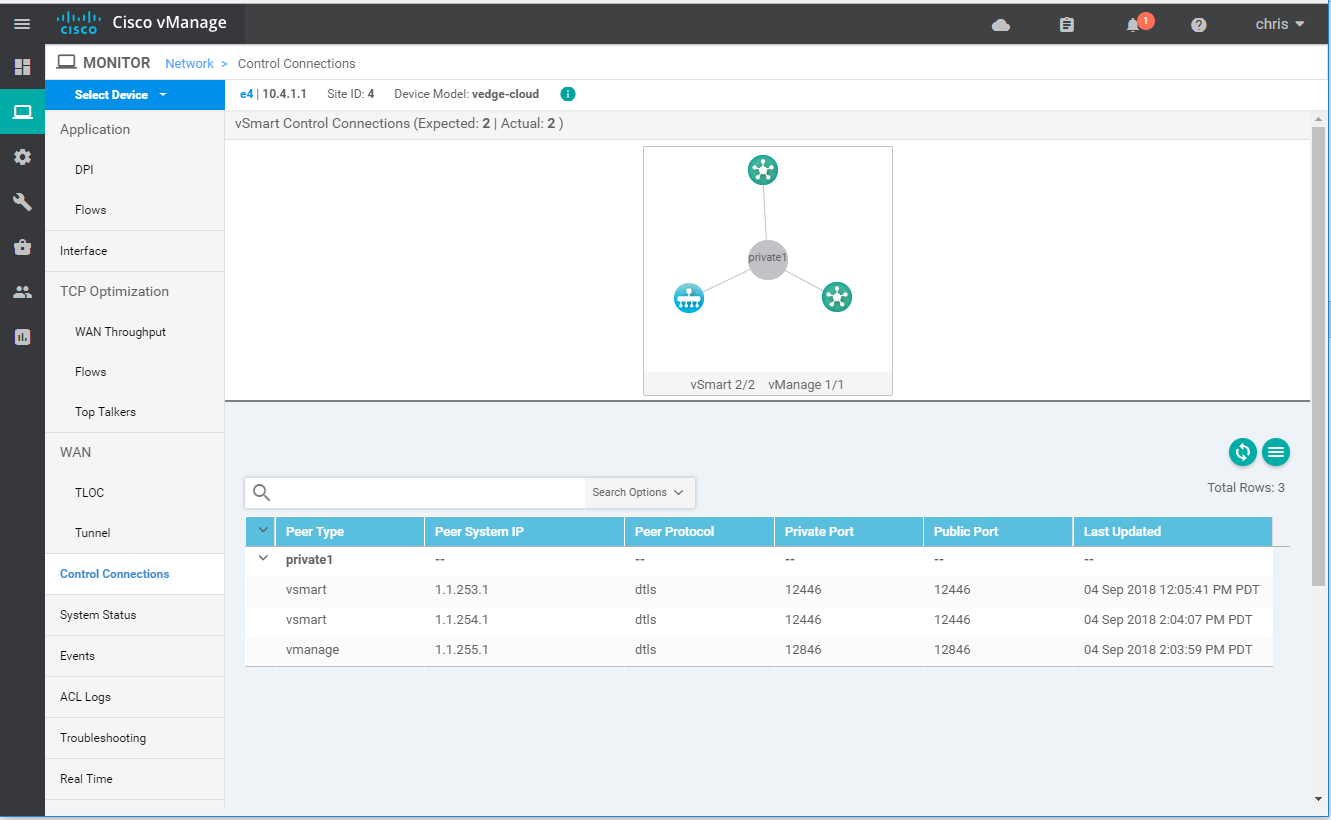1331x820 pixels.
Task: Refresh the connections table using circular arrows icon
Action: coord(1242,452)
